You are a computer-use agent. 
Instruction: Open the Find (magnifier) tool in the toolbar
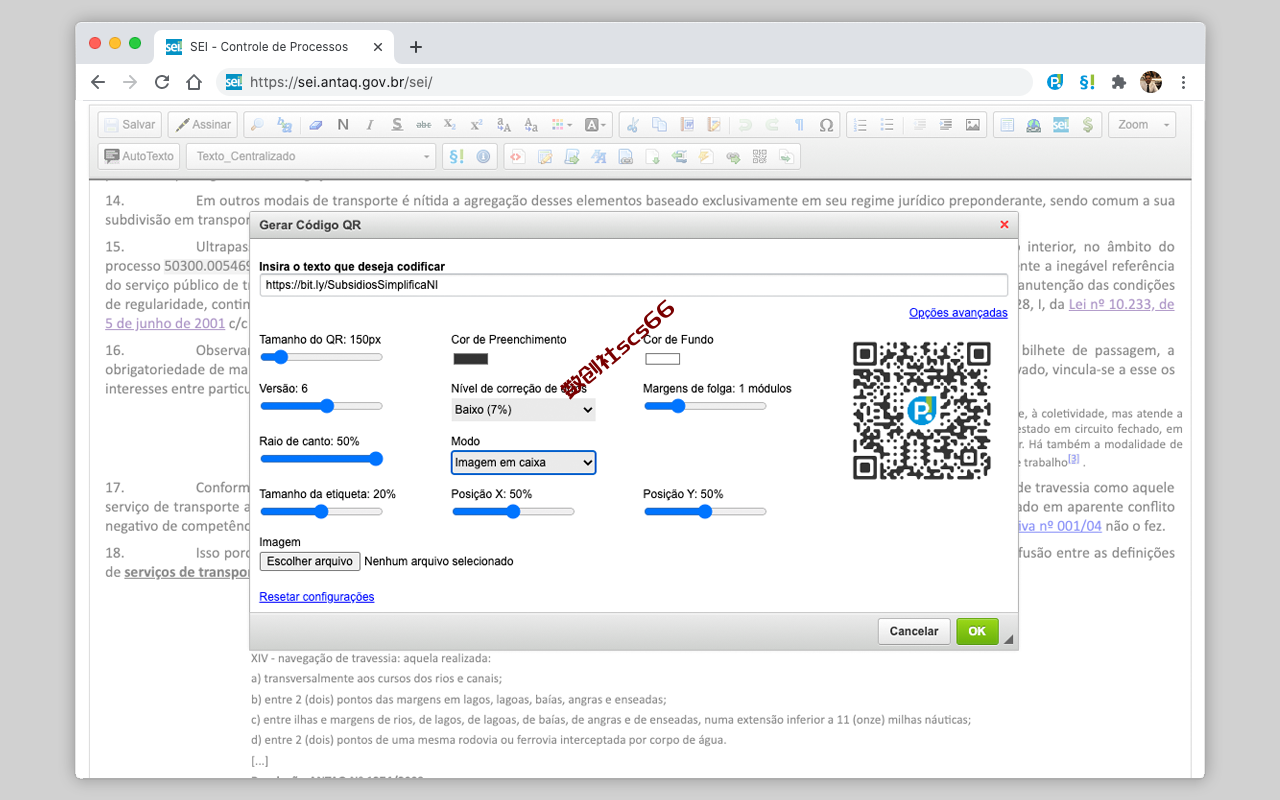pos(257,125)
